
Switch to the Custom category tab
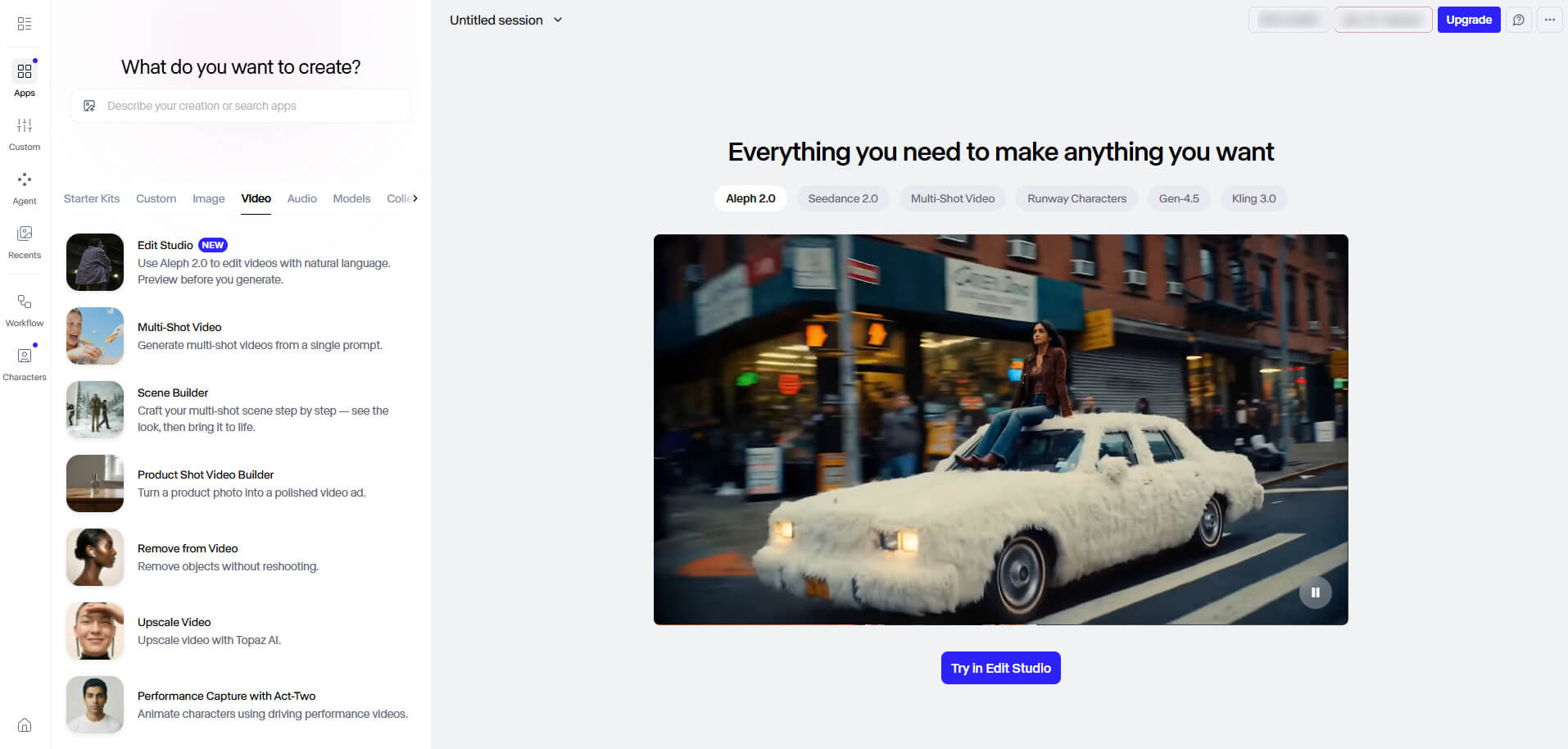click(x=156, y=198)
